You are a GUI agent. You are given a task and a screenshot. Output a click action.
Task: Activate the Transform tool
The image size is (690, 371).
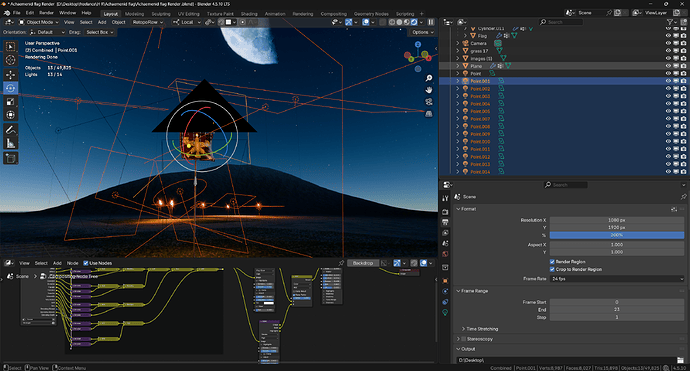pos(11,115)
